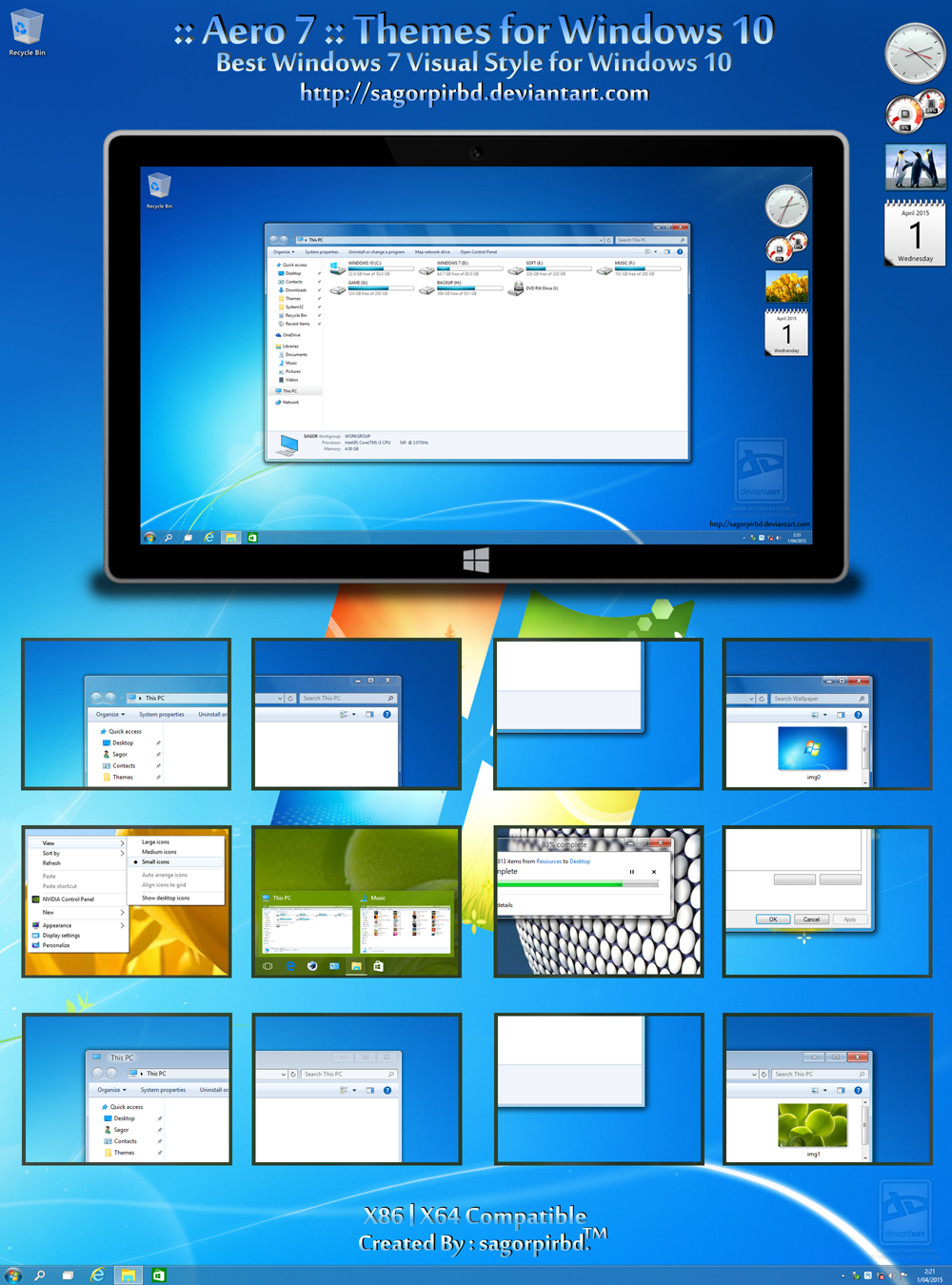Pause the 83% complete file copy

click(631, 872)
